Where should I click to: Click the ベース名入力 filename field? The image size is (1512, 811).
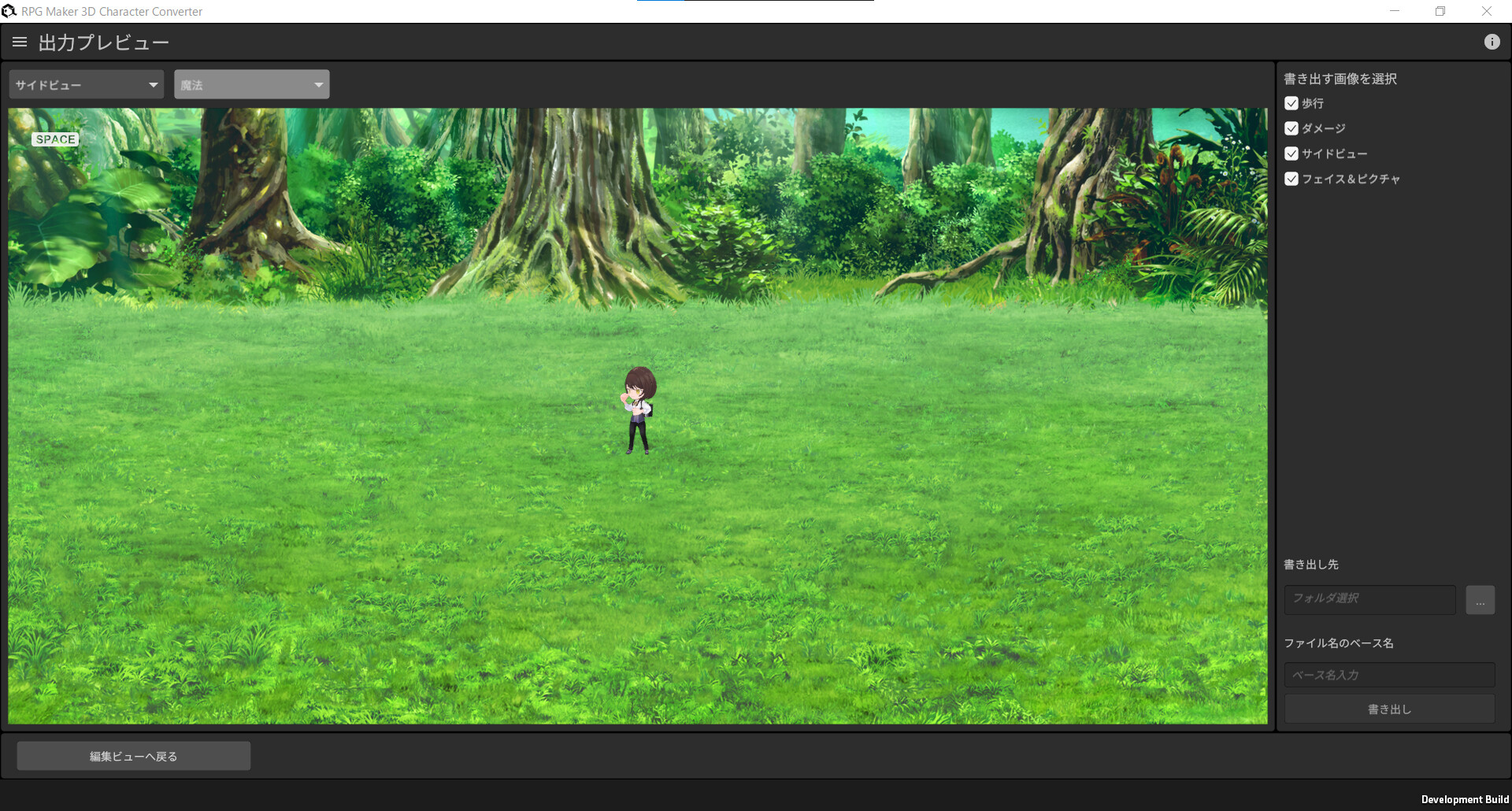click(x=1388, y=675)
